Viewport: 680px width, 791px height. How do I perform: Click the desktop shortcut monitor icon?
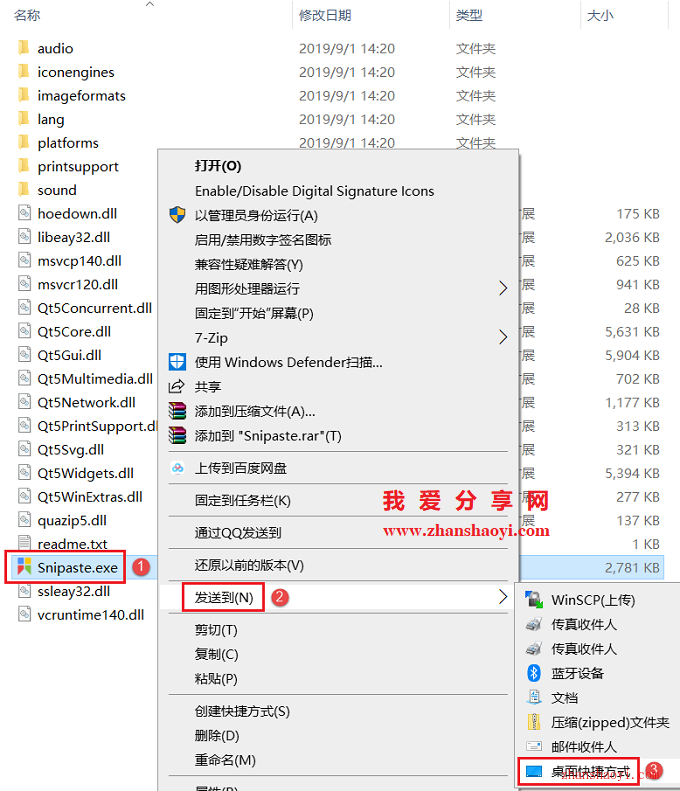(x=534, y=771)
